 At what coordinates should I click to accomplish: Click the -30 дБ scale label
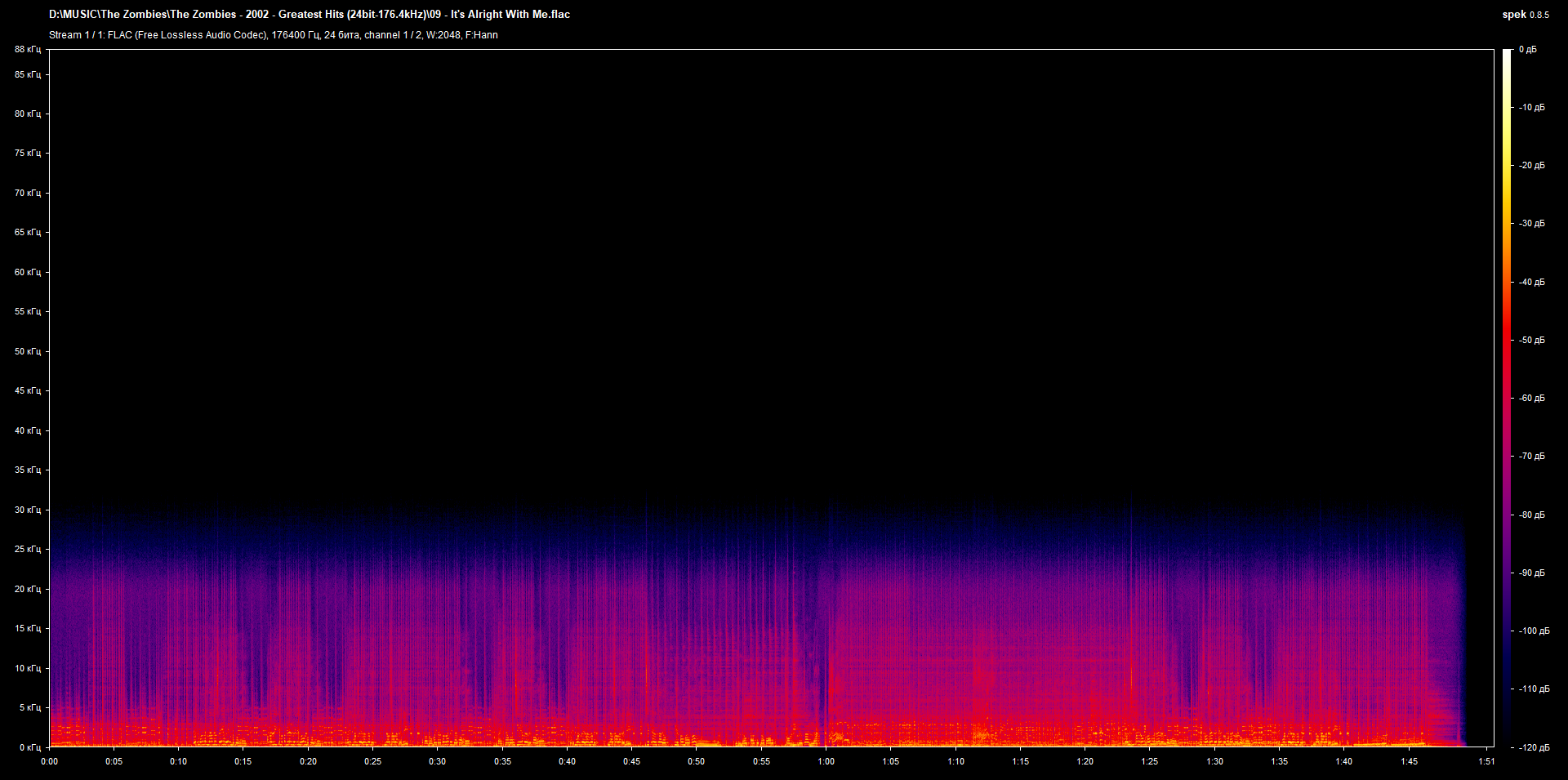1532,223
